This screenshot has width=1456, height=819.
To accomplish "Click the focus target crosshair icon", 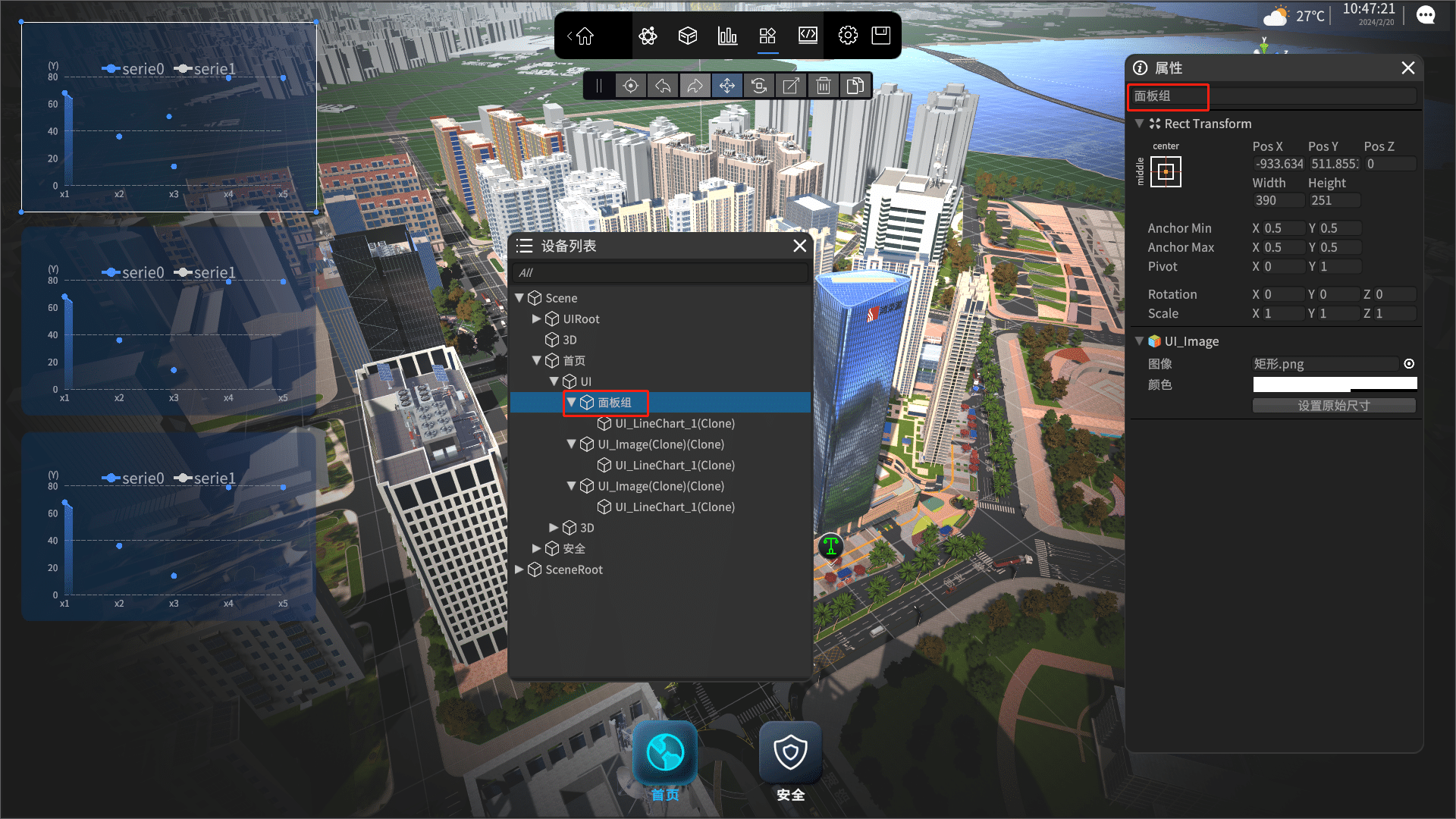I will pos(630,86).
